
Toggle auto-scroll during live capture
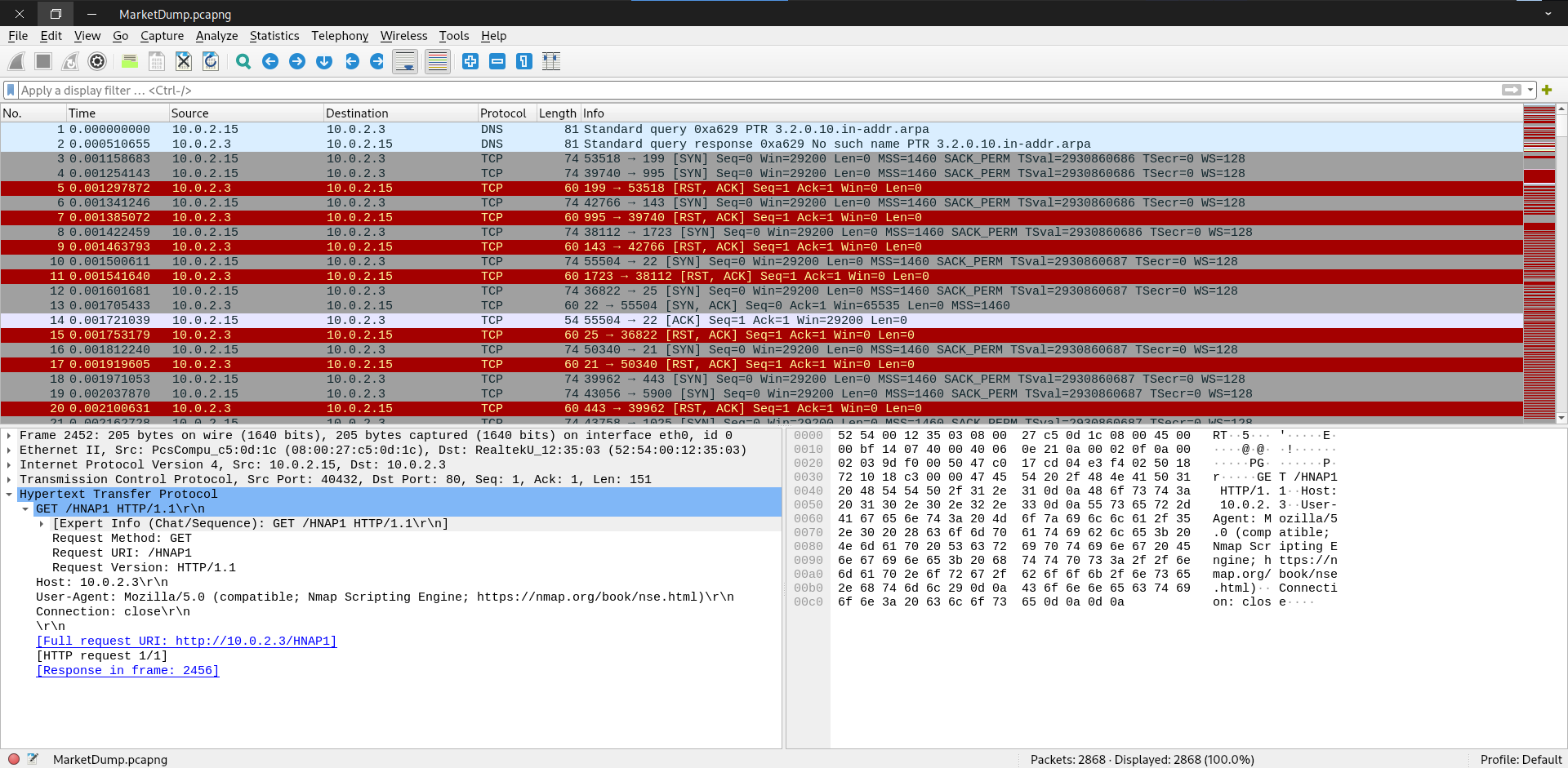(405, 61)
